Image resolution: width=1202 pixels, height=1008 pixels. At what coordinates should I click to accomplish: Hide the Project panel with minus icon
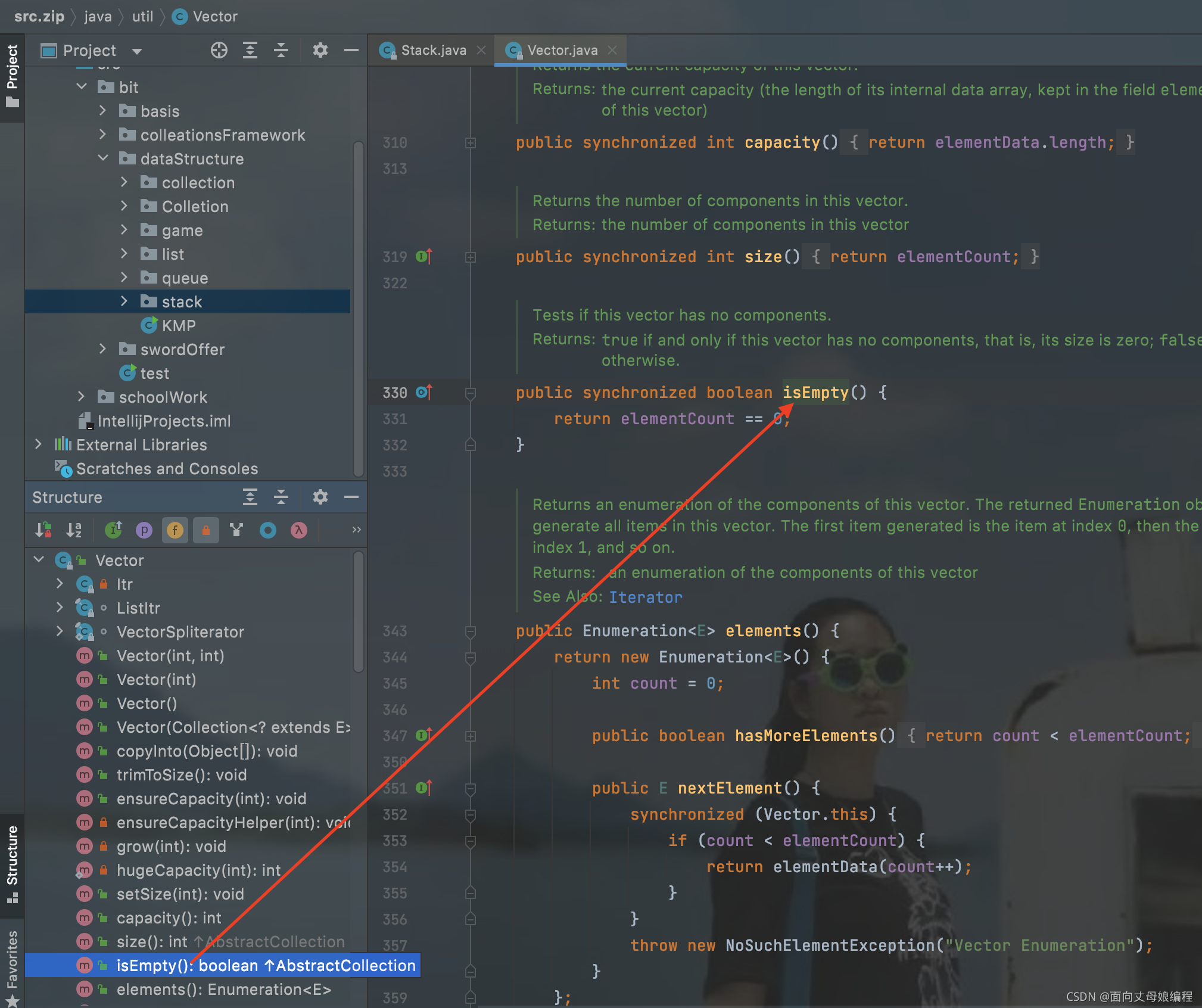click(351, 50)
